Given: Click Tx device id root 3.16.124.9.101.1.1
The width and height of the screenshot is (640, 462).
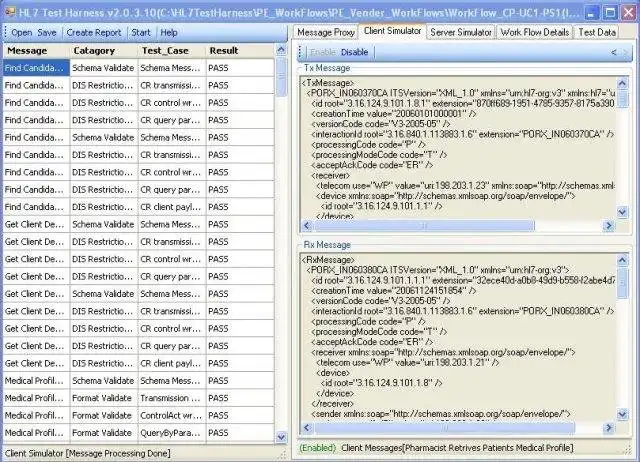Looking at the screenshot, I should pos(382,206).
